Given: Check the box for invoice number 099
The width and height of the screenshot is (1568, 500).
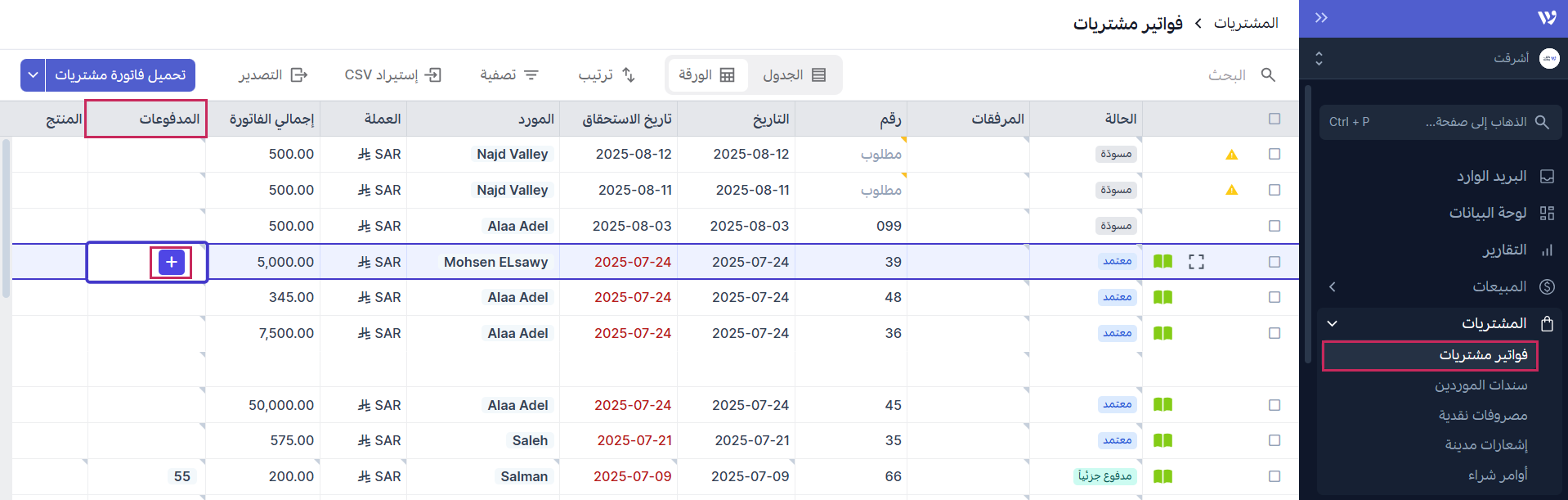Looking at the screenshot, I should 1274,226.
